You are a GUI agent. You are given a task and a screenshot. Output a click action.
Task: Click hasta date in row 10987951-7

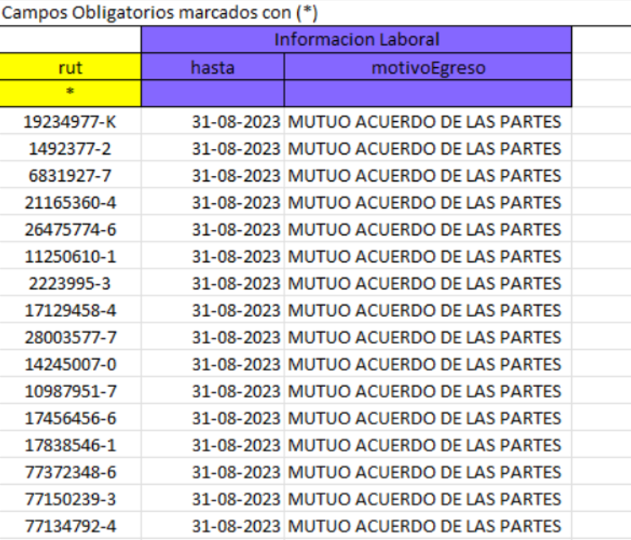coord(213,391)
